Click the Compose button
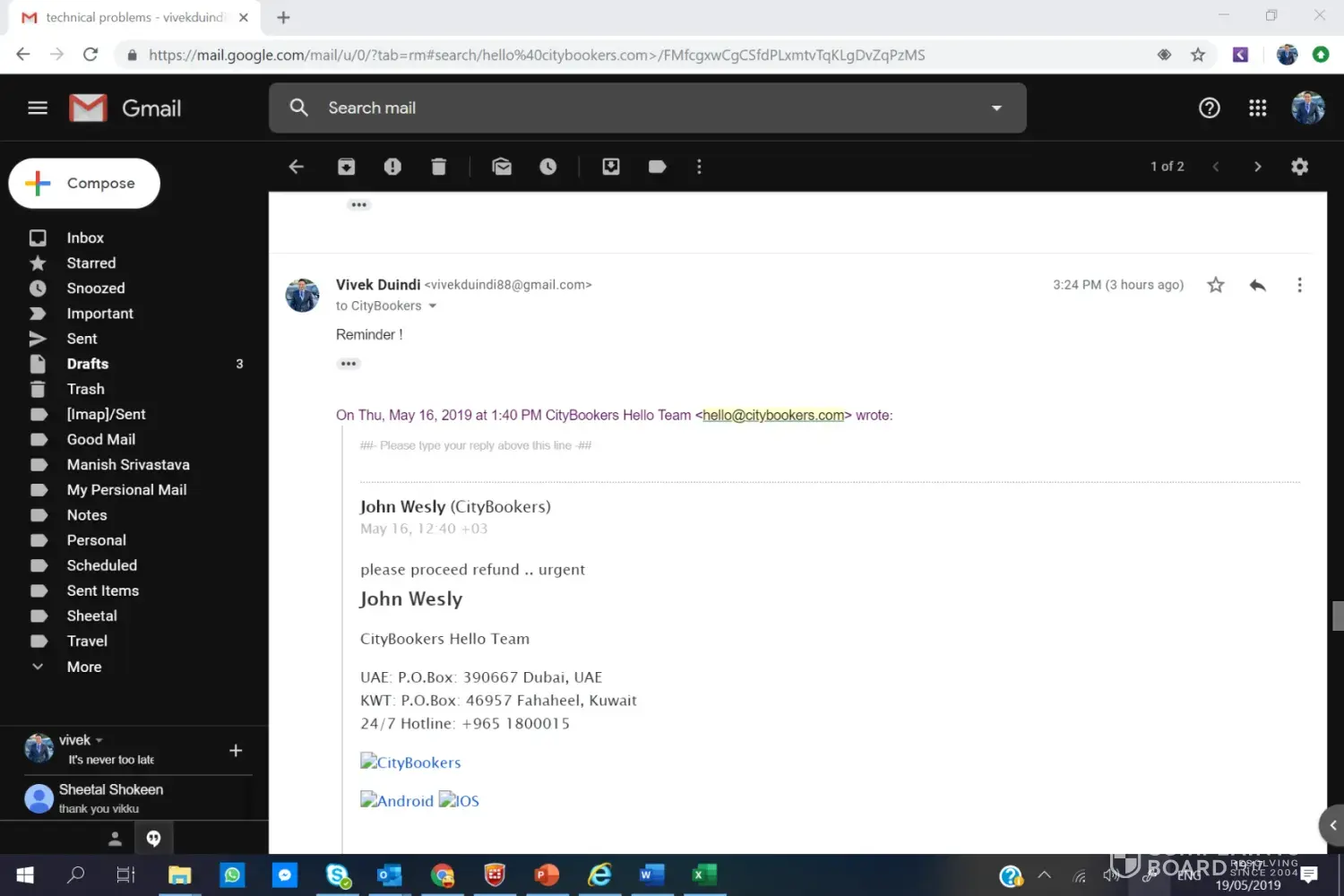 (x=84, y=184)
